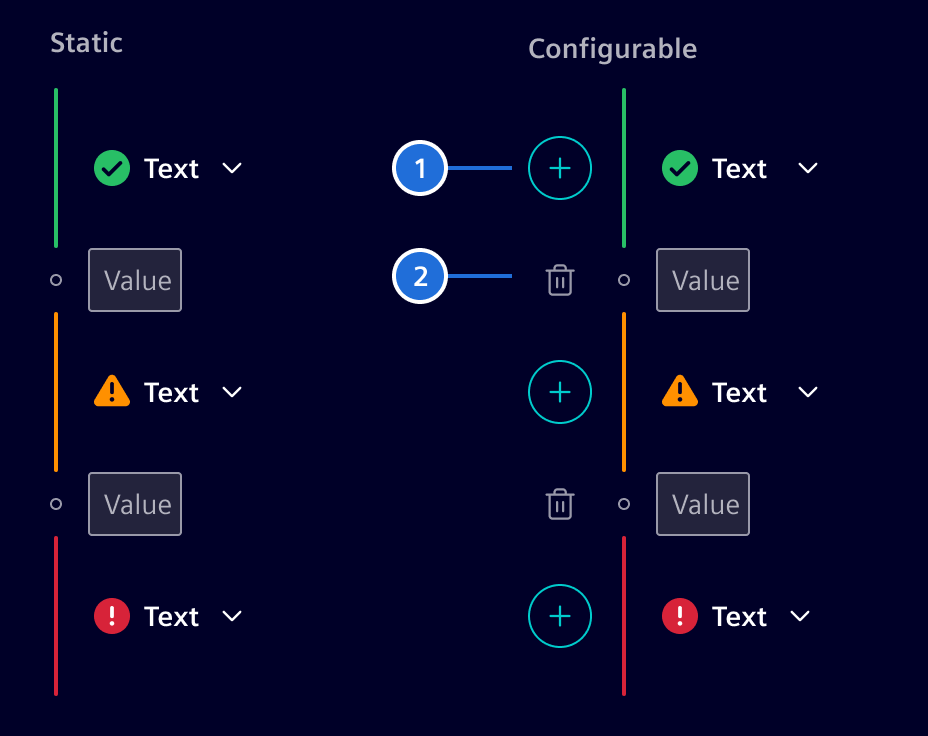Select the orange warning icon in the Configurable column

(679, 392)
